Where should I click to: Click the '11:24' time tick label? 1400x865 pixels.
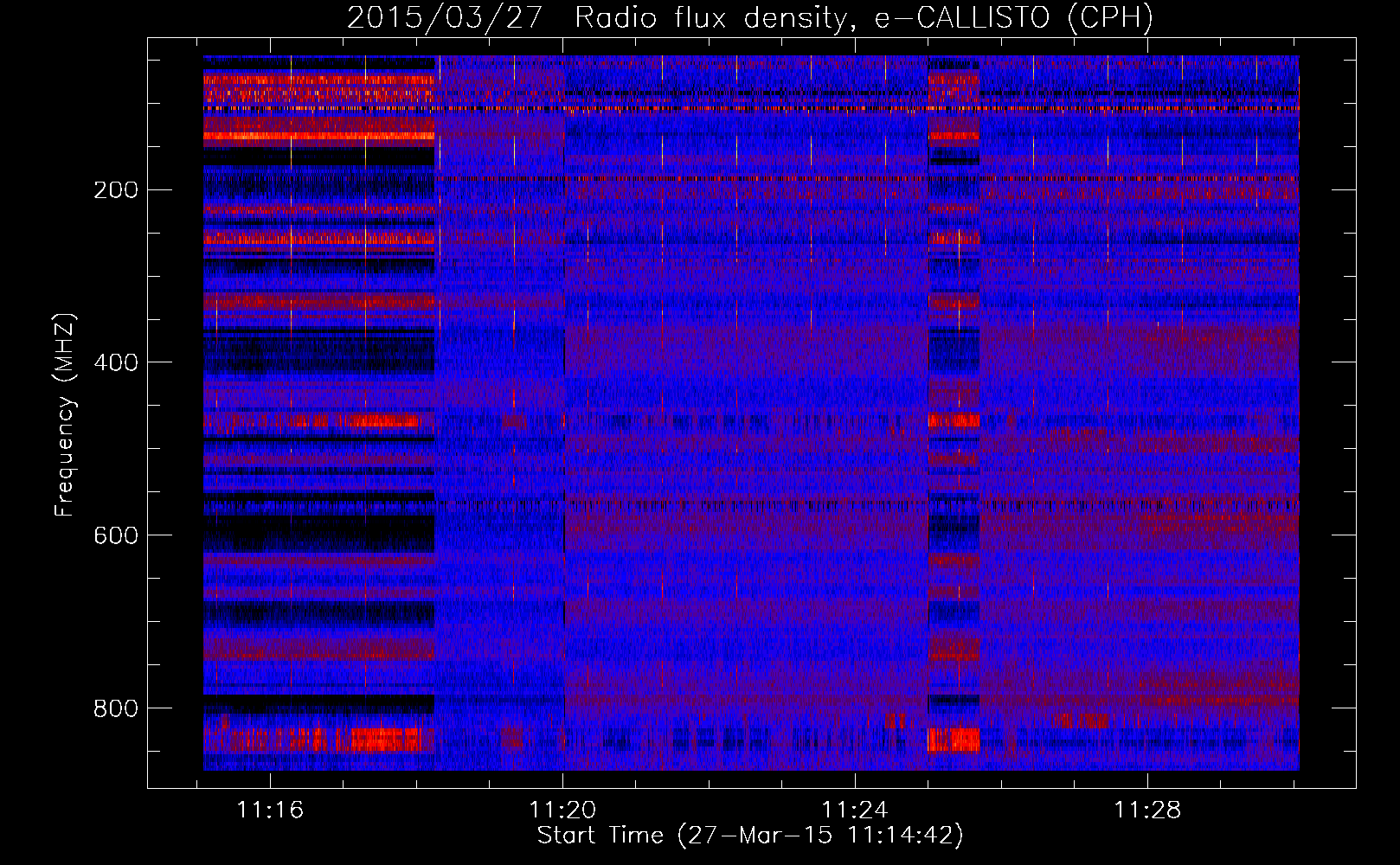[x=855, y=811]
